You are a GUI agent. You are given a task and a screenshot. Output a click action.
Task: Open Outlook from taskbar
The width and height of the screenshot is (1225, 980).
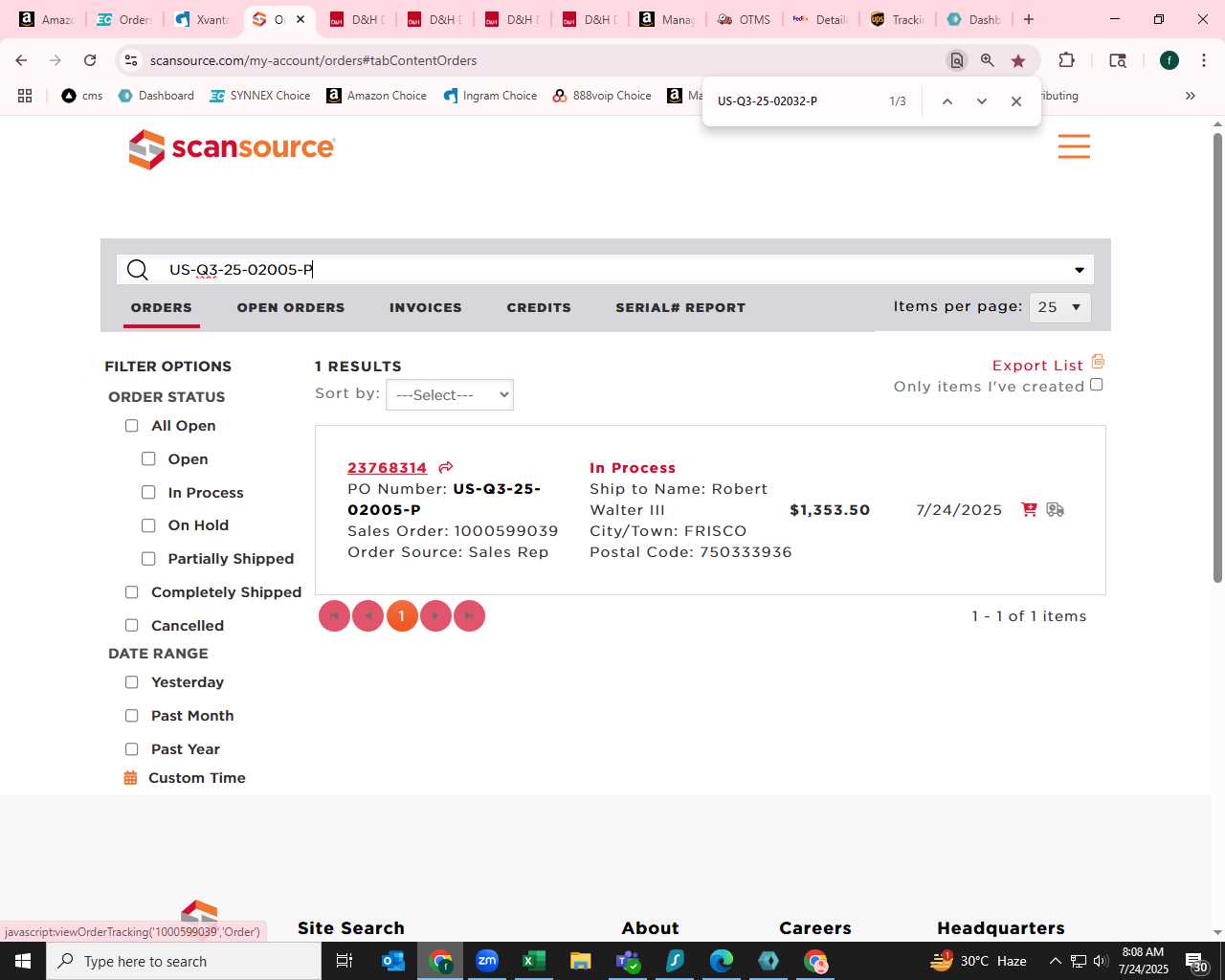(x=393, y=961)
